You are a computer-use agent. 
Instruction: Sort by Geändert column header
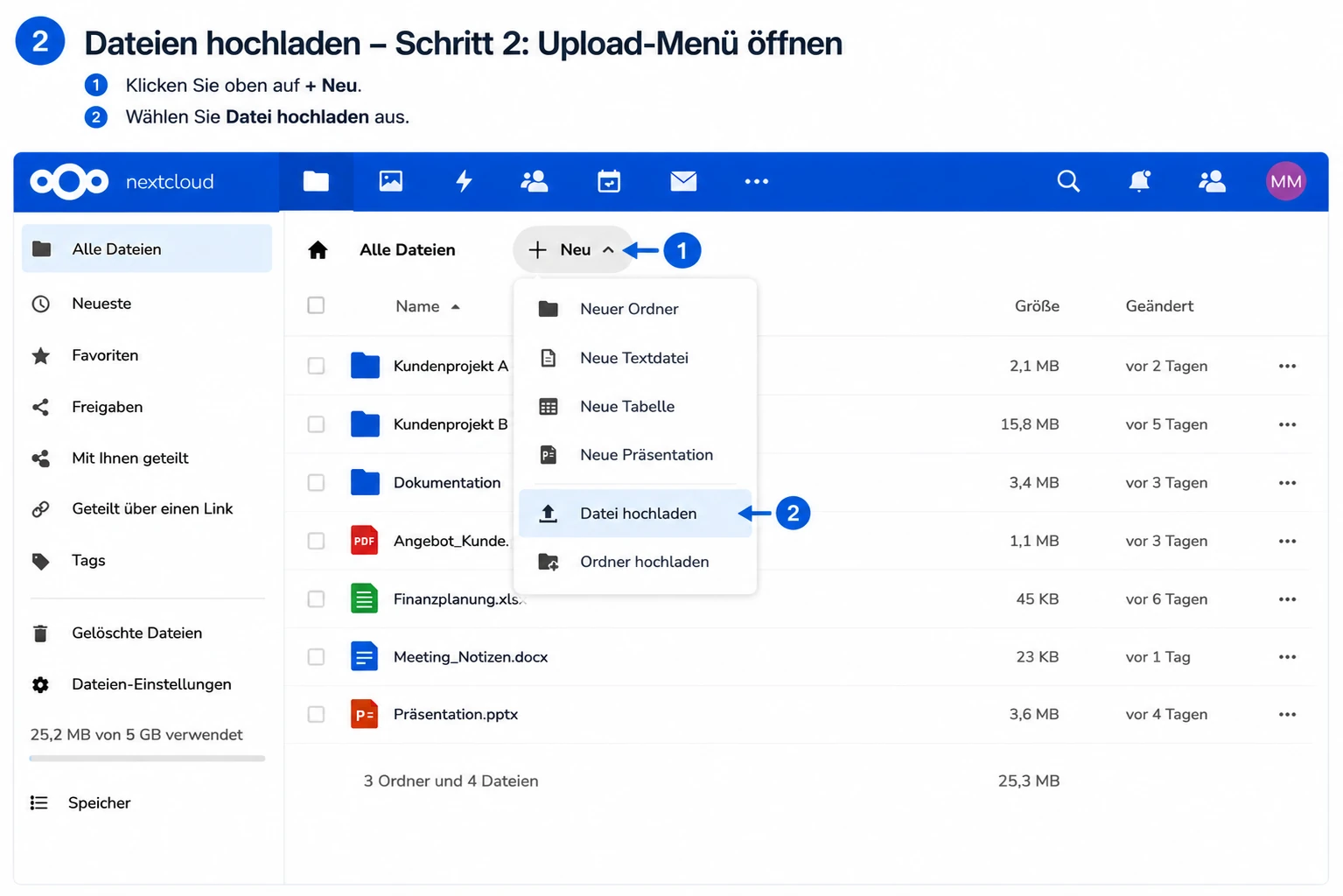1159,306
